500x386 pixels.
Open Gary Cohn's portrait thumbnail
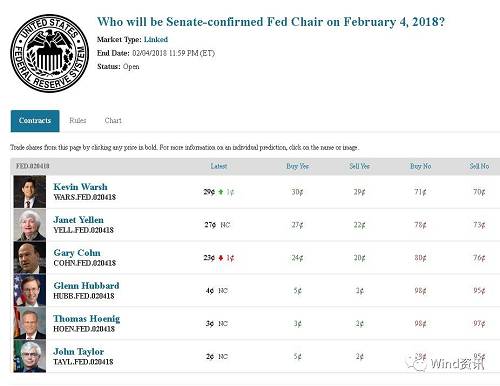(x=30, y=258)
